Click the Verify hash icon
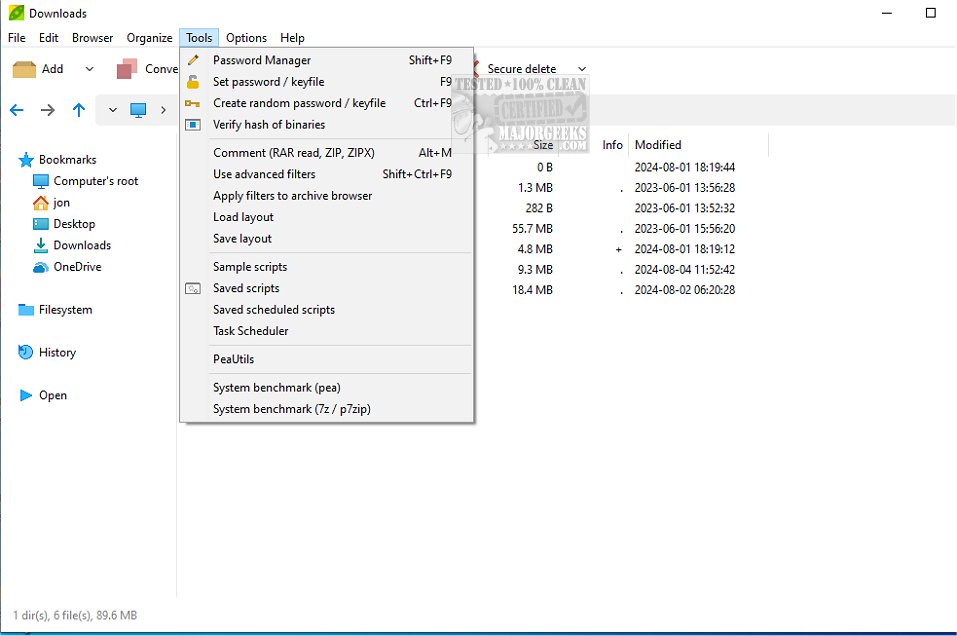957x636 pixels. point(193,125)
